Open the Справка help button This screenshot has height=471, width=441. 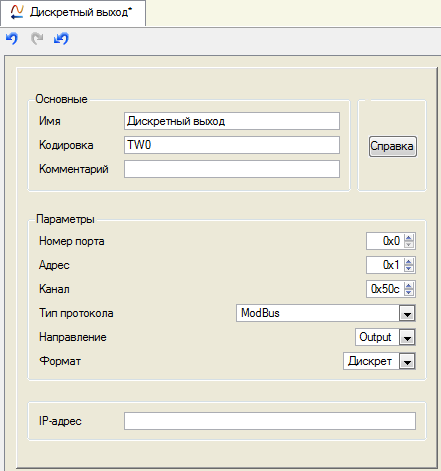pyautogui.click(x=393, y=146)
